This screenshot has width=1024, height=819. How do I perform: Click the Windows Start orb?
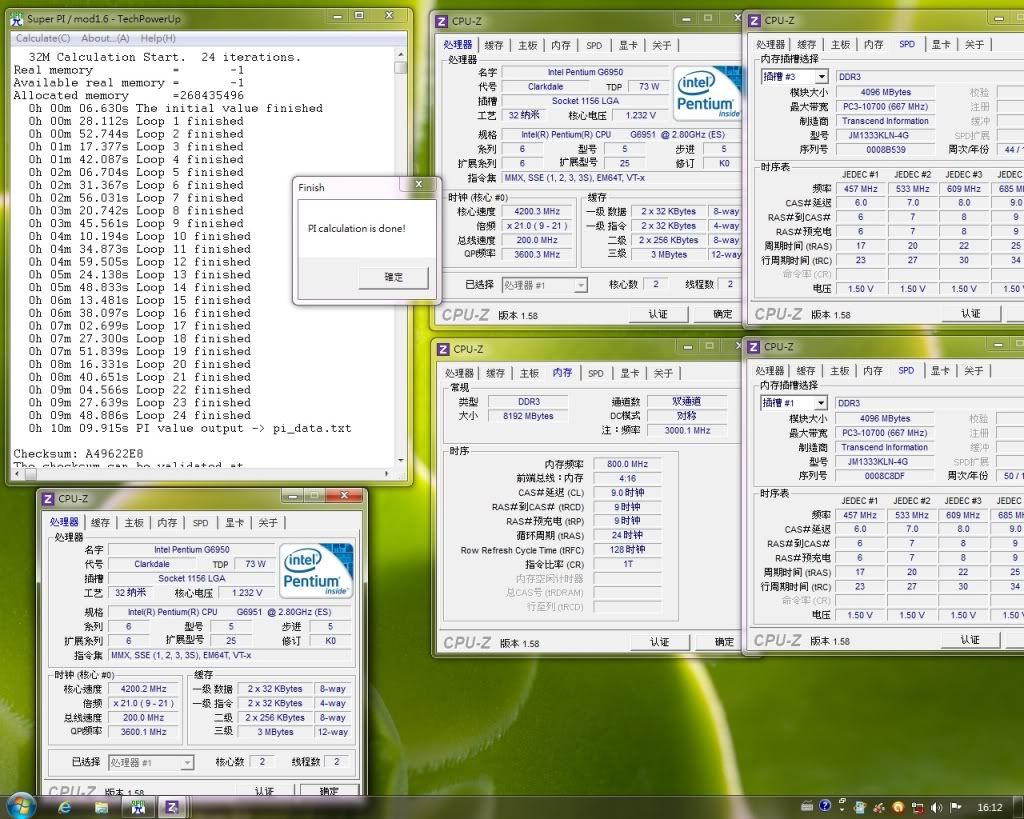20,806
